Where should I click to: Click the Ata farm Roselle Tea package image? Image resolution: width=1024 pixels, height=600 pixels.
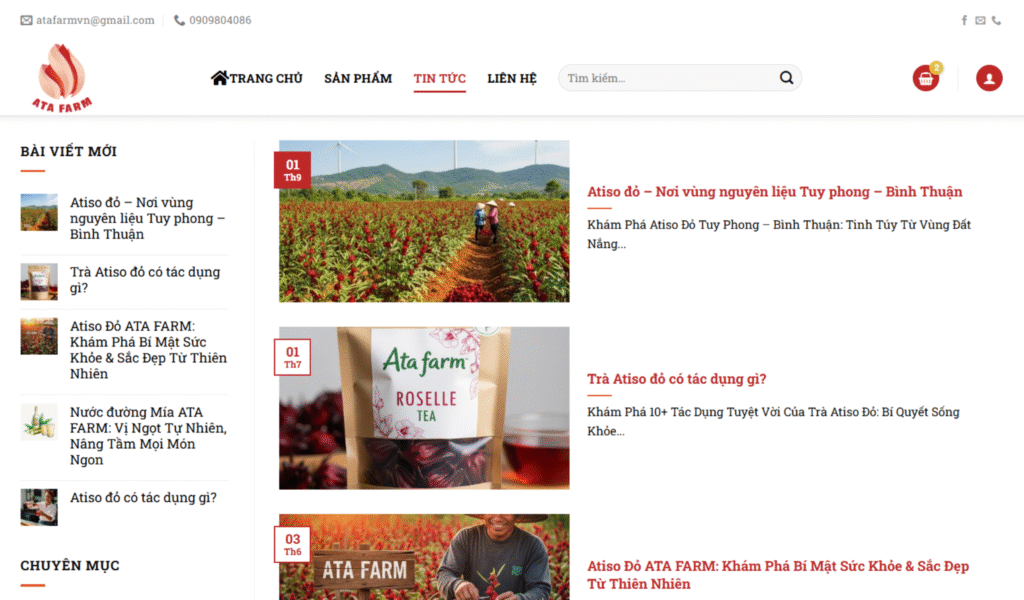(424, 408)
